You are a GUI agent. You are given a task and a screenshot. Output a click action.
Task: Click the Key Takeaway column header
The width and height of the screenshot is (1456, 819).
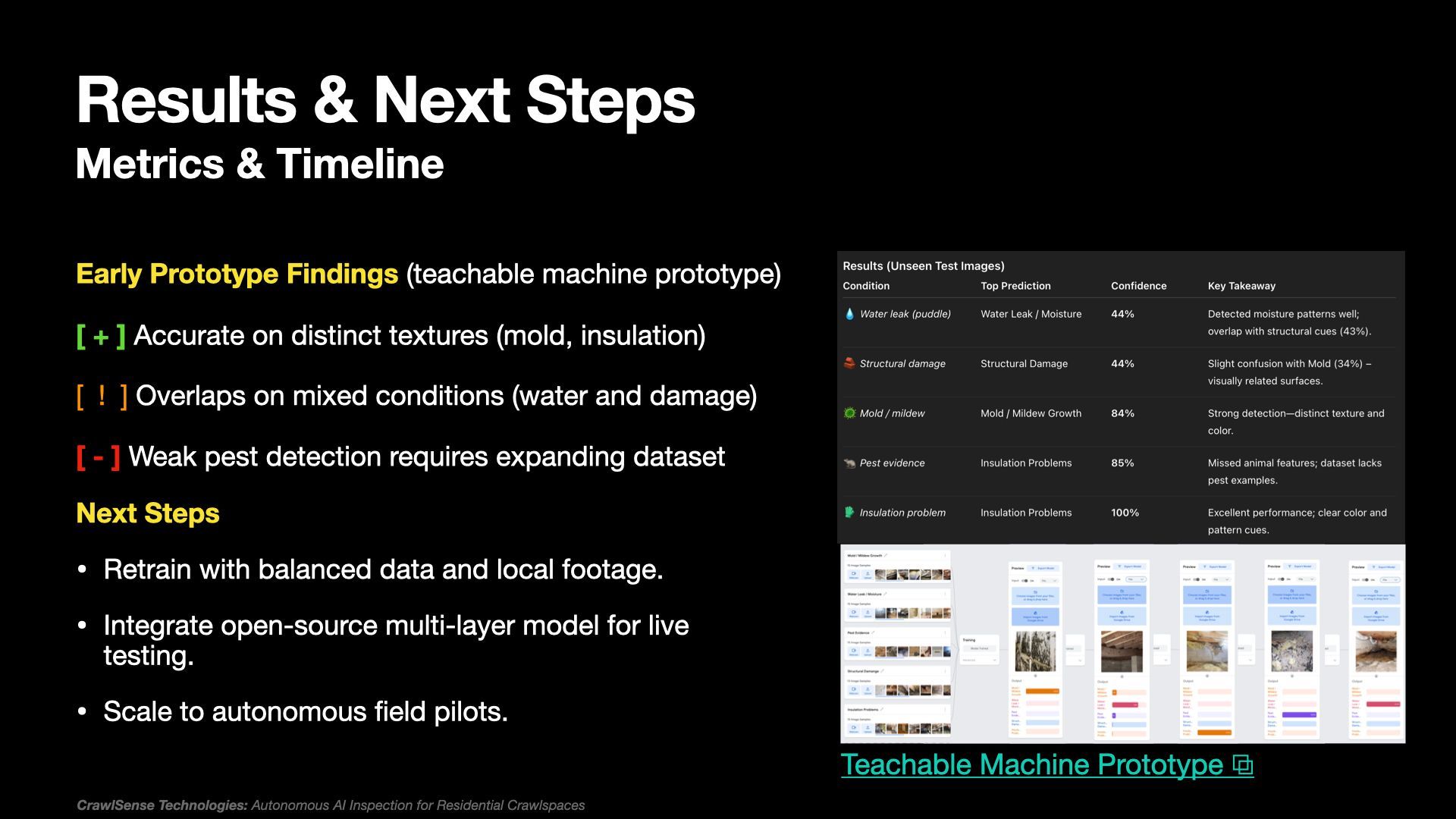pyautogui.click(x=1241, y=286)
